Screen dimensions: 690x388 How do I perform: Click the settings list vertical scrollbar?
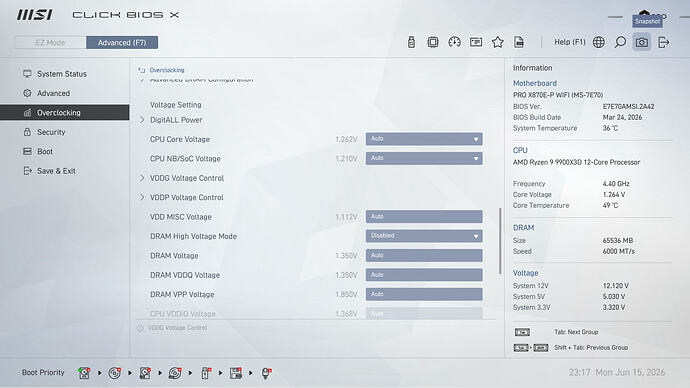click(500, 242)
